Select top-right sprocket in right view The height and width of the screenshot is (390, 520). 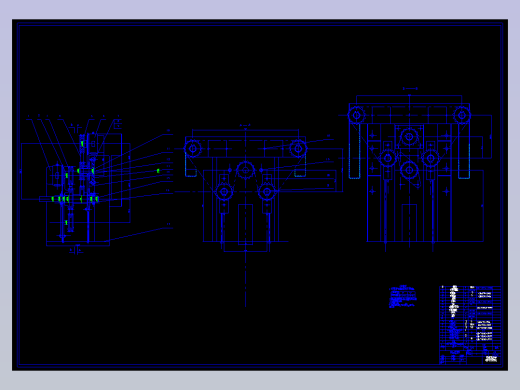(x=462, y=115)
